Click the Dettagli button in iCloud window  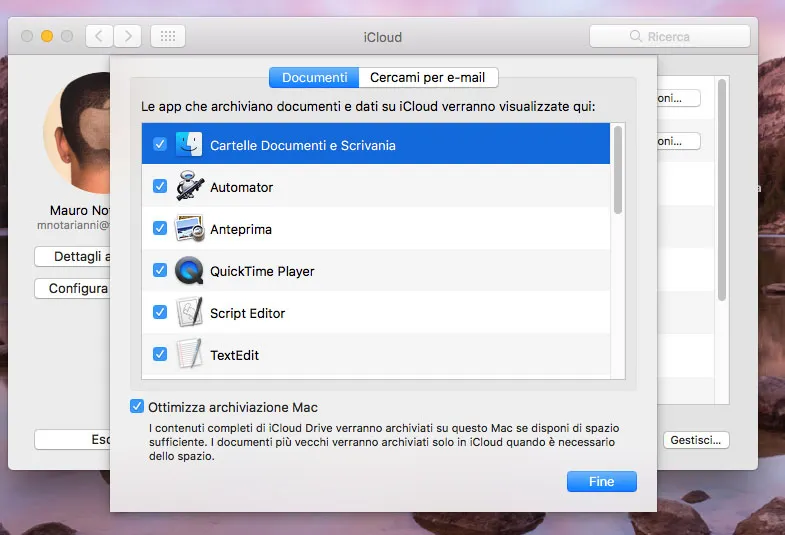[x=73, y=256]
